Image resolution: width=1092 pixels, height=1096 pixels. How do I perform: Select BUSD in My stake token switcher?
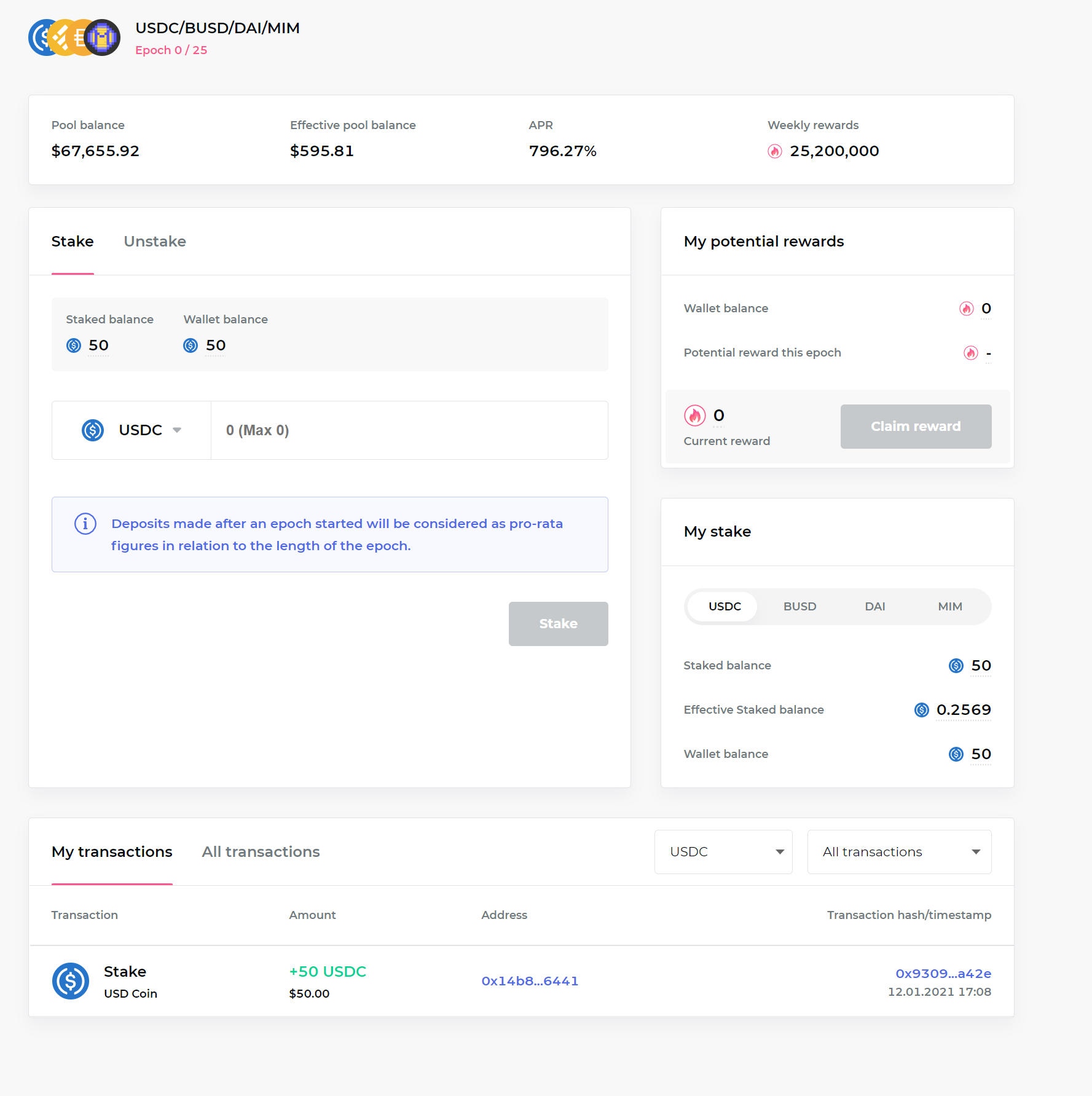coord(799,607)
